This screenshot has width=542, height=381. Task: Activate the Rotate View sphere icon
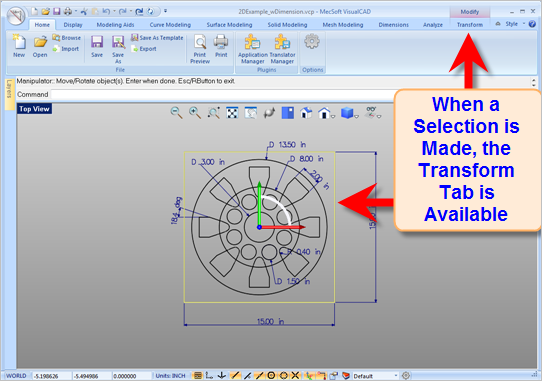pos(269,113)
